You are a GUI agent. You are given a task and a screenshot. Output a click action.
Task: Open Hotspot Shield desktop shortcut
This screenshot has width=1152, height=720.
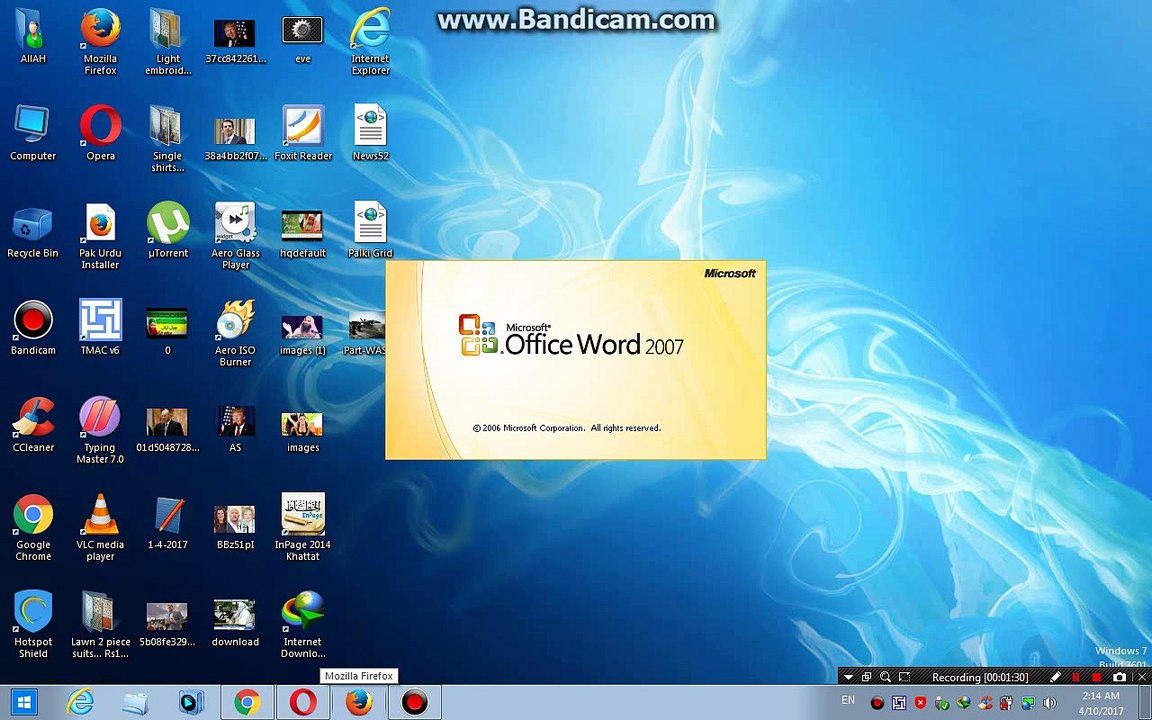tap(33, 624)
